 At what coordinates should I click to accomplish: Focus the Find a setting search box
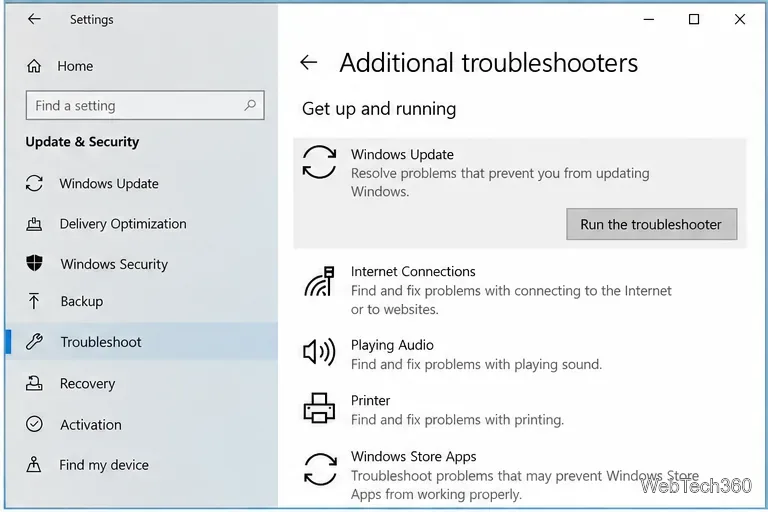click(145, 105)
